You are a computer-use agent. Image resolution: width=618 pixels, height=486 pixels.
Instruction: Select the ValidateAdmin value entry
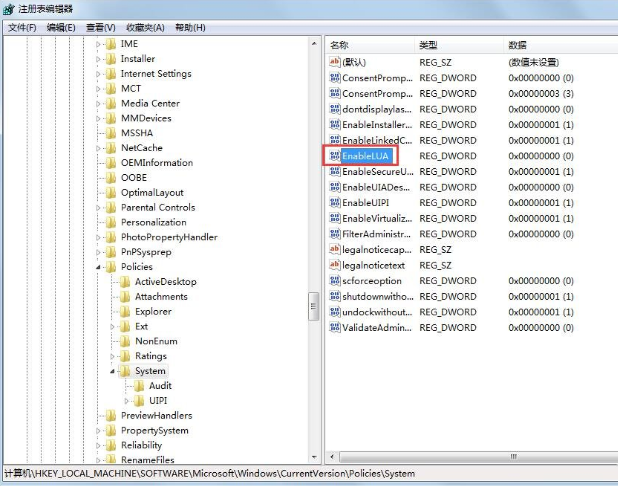tap(377, 328)
